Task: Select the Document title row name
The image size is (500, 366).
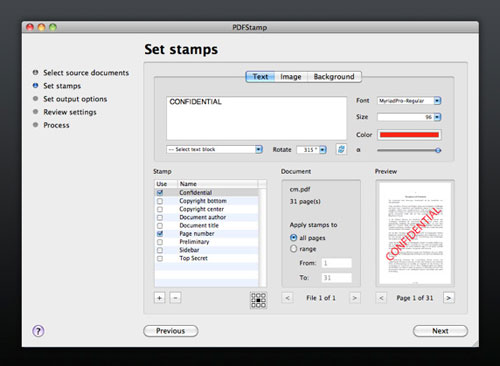Action: pos(199,226)
